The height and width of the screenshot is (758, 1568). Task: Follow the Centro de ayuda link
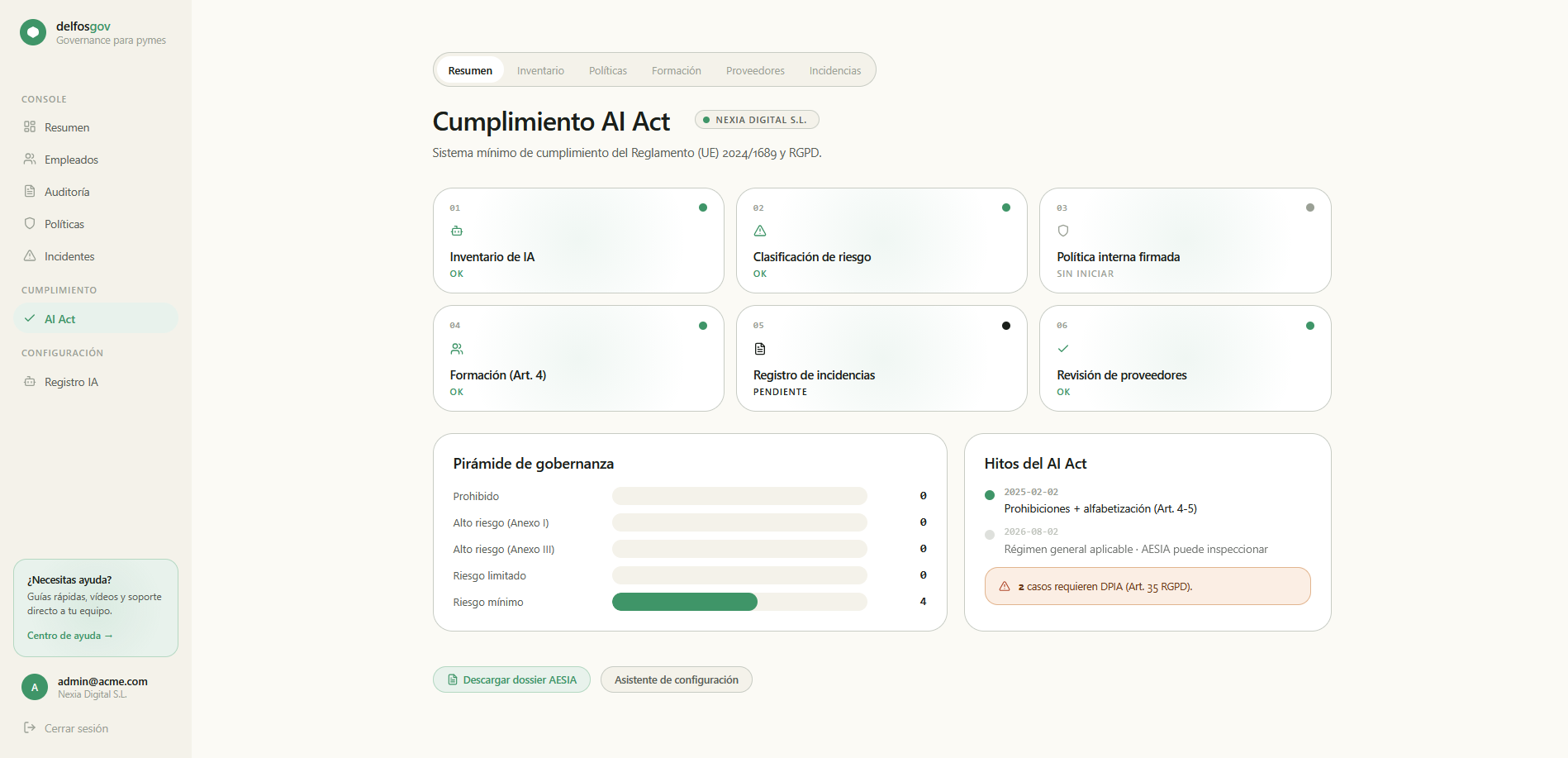pyautogui.click(x=70, y=636)
